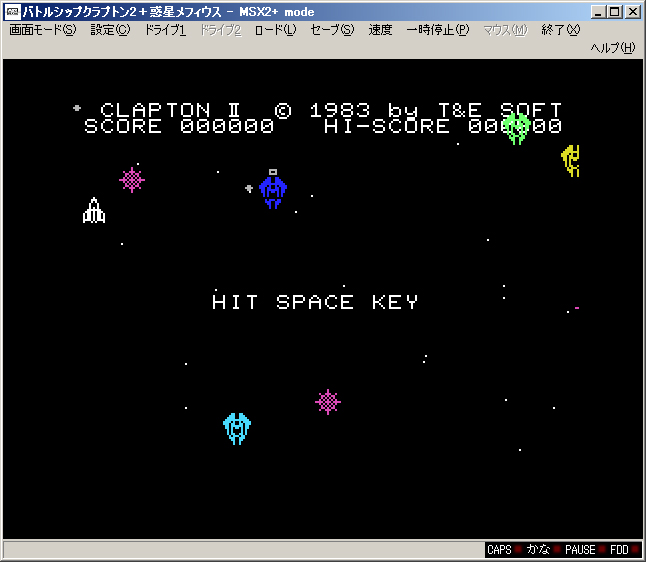Click 一時停止(P) to pause emulation
This screenshot has width=646, height=562.
(x=437, y=30)
